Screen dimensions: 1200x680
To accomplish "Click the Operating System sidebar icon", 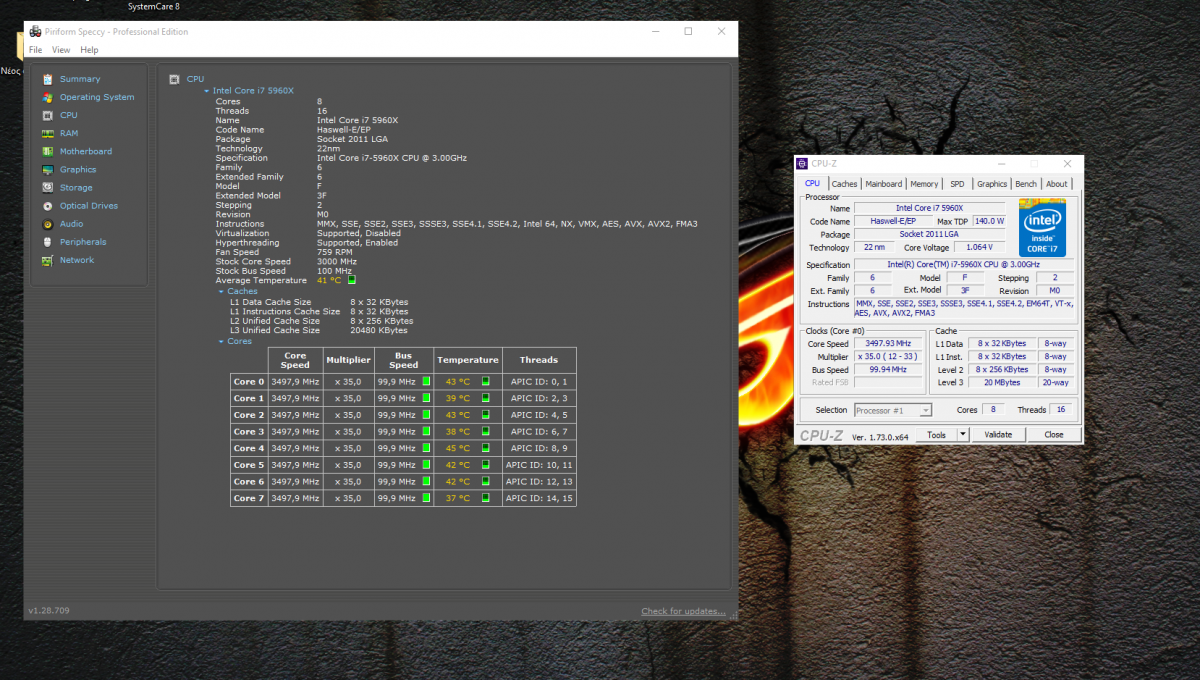I will [x=47, y=97].
